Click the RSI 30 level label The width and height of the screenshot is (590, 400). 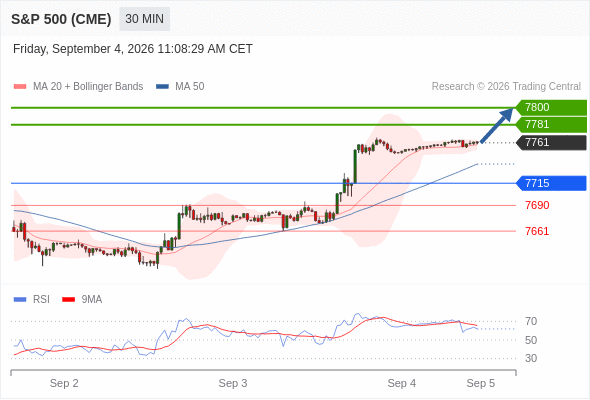(x=531, y=358)
